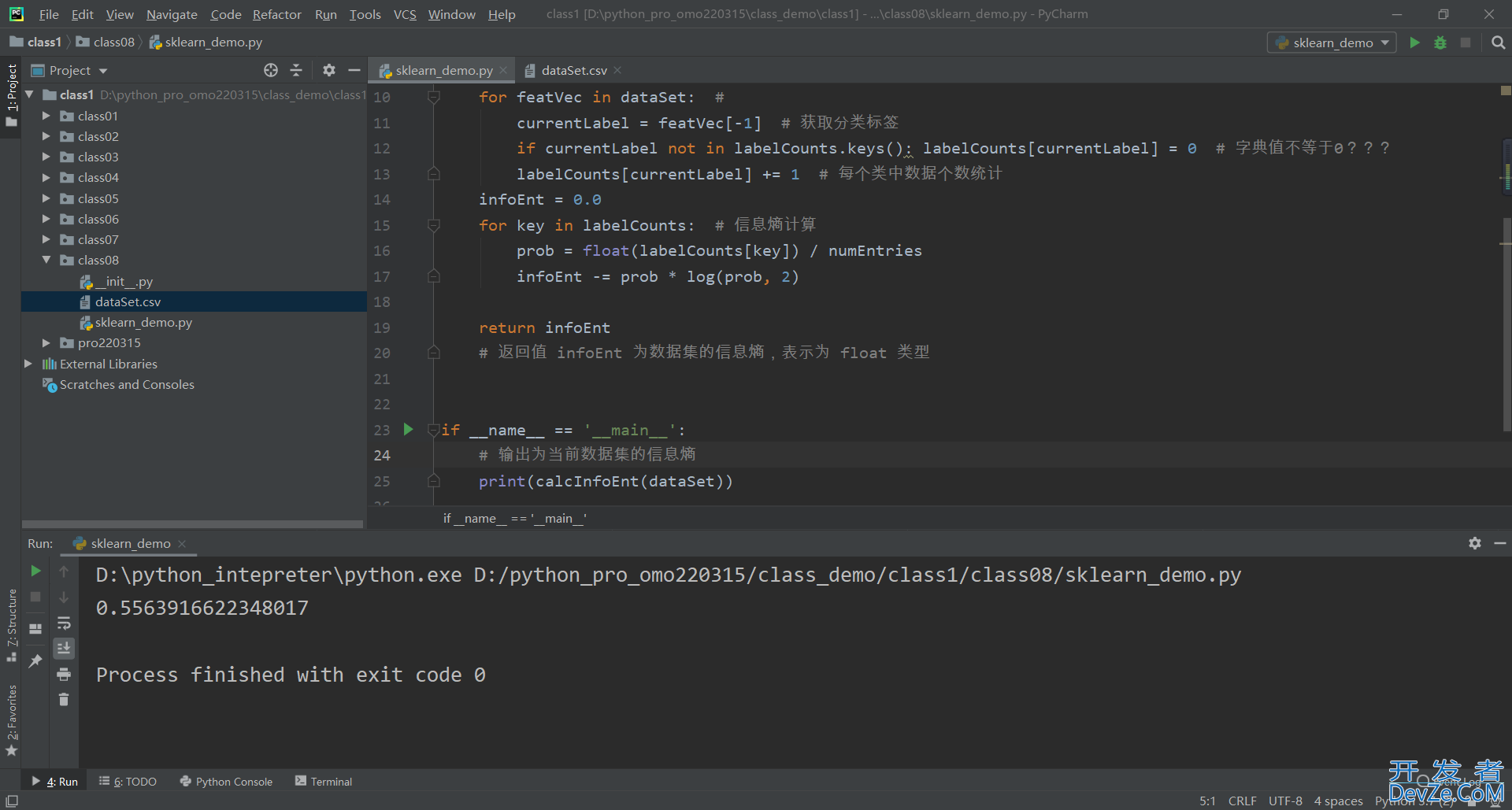Expand the class07 folder
Viewport: 1512px width, 810px height.
(x=46, y=239)
